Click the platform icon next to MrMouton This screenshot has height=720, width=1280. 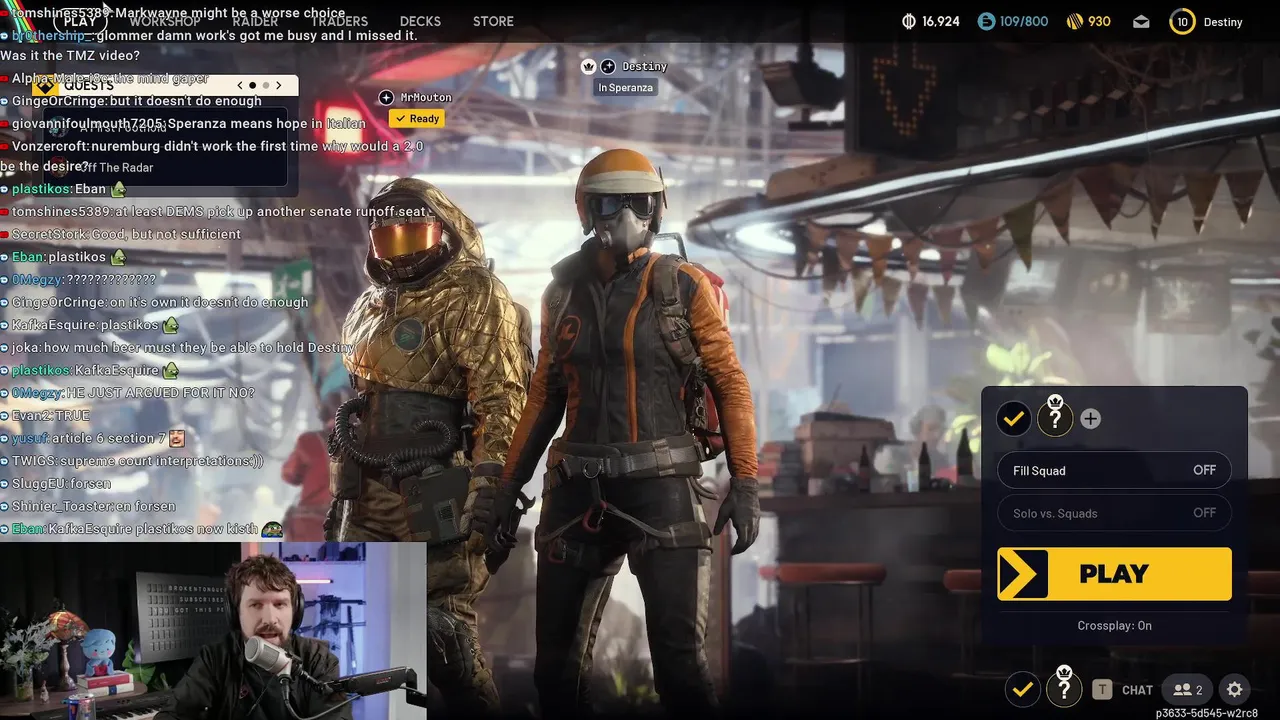(x=386, y=97)
